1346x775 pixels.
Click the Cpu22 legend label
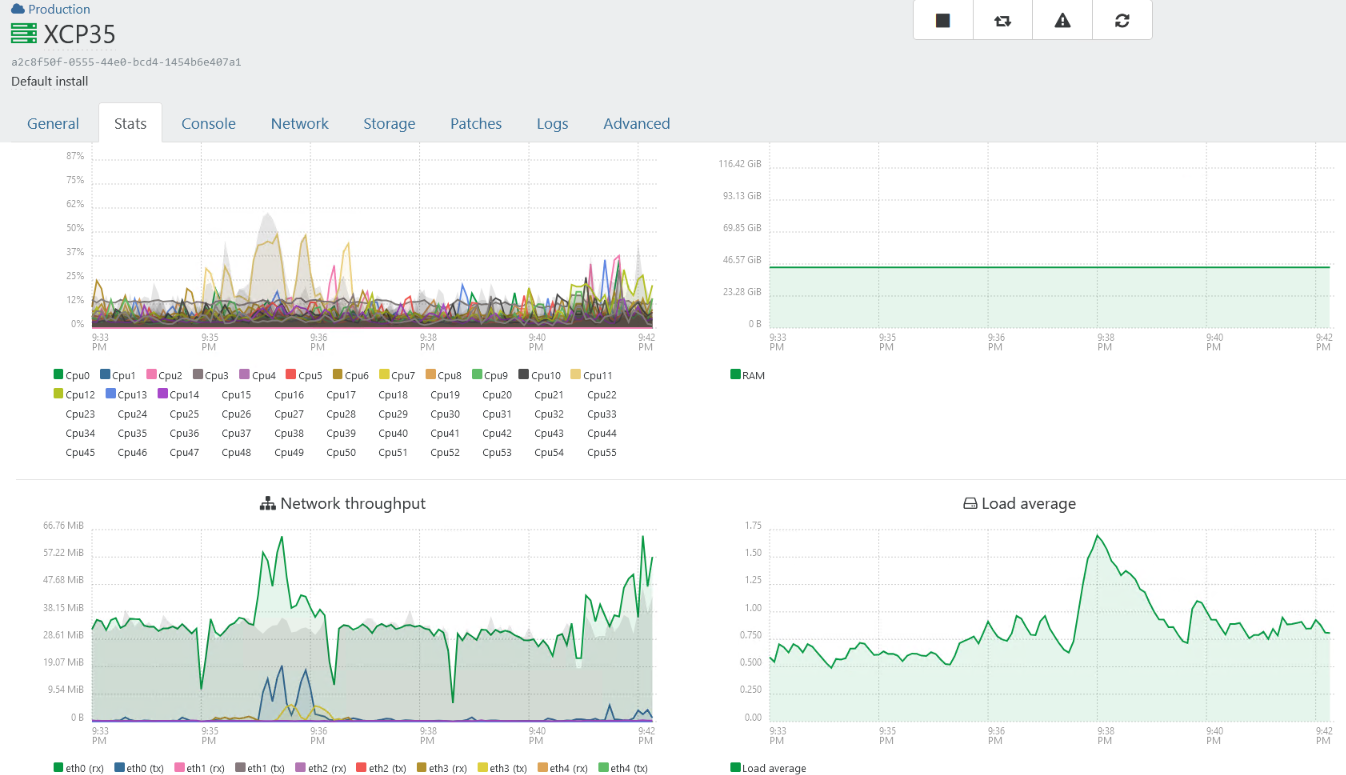pos(601,395)
